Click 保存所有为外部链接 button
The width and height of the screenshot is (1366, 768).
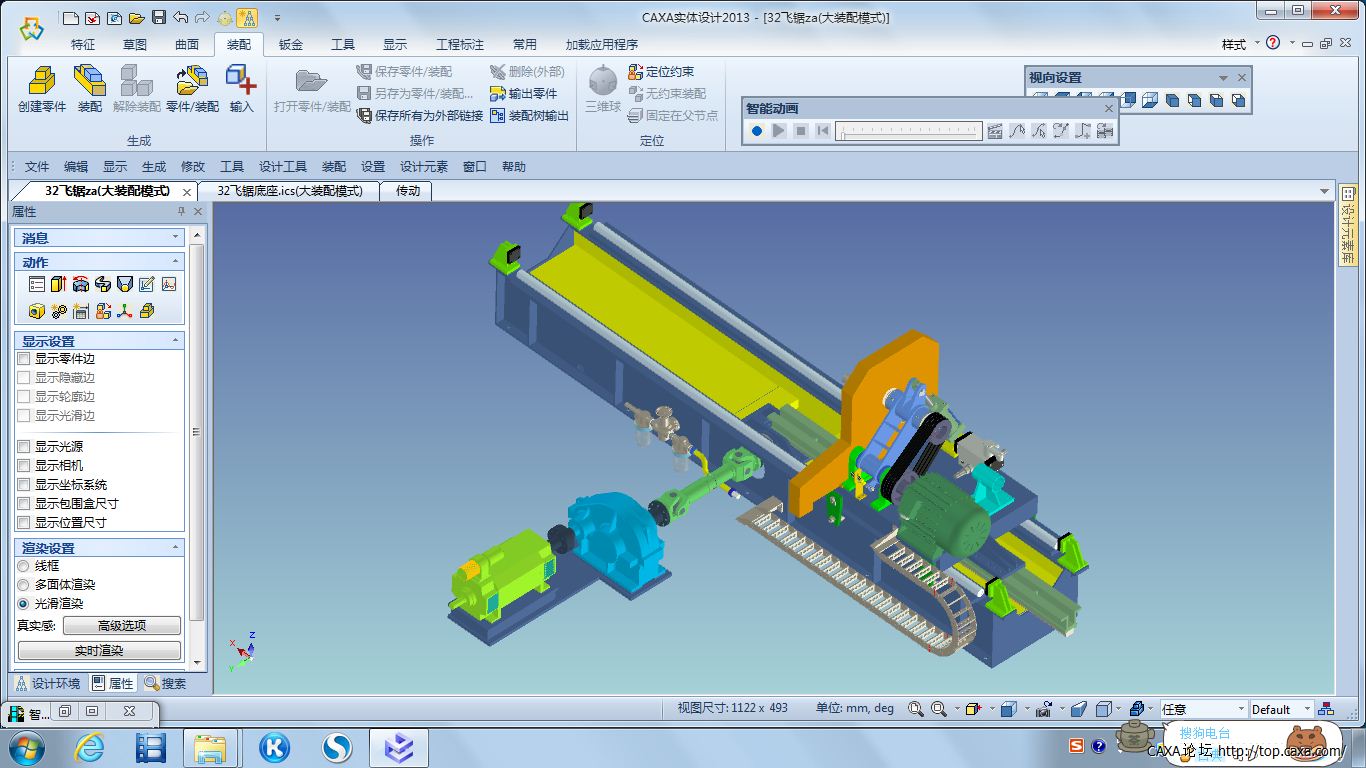[x=420, y=115]
